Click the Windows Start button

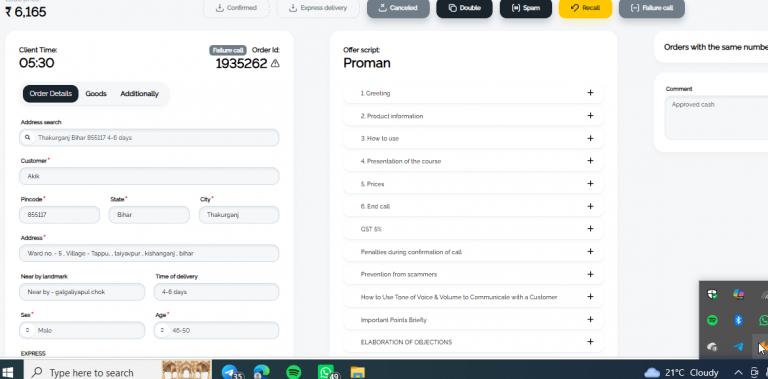pos(8,373)
